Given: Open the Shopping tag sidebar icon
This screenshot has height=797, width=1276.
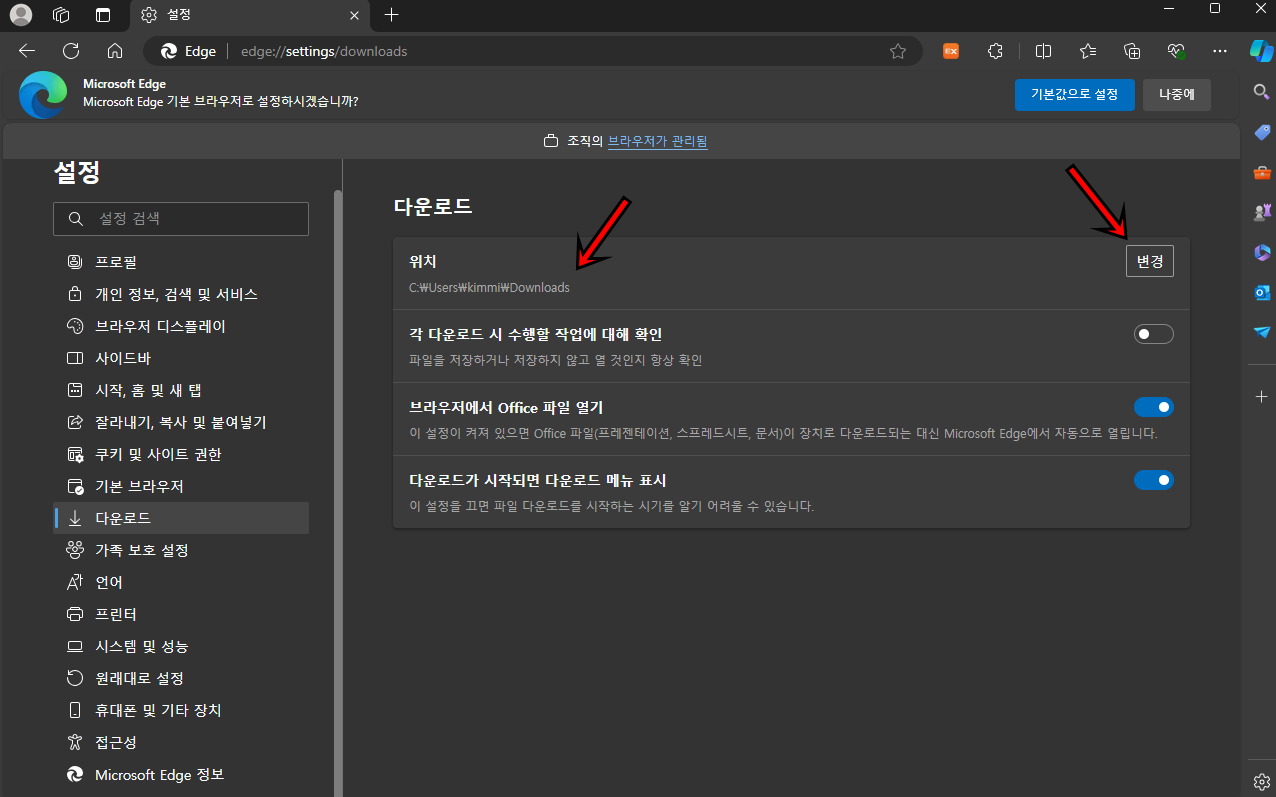Looking at the screenshot, I should tap(1261, 133).
